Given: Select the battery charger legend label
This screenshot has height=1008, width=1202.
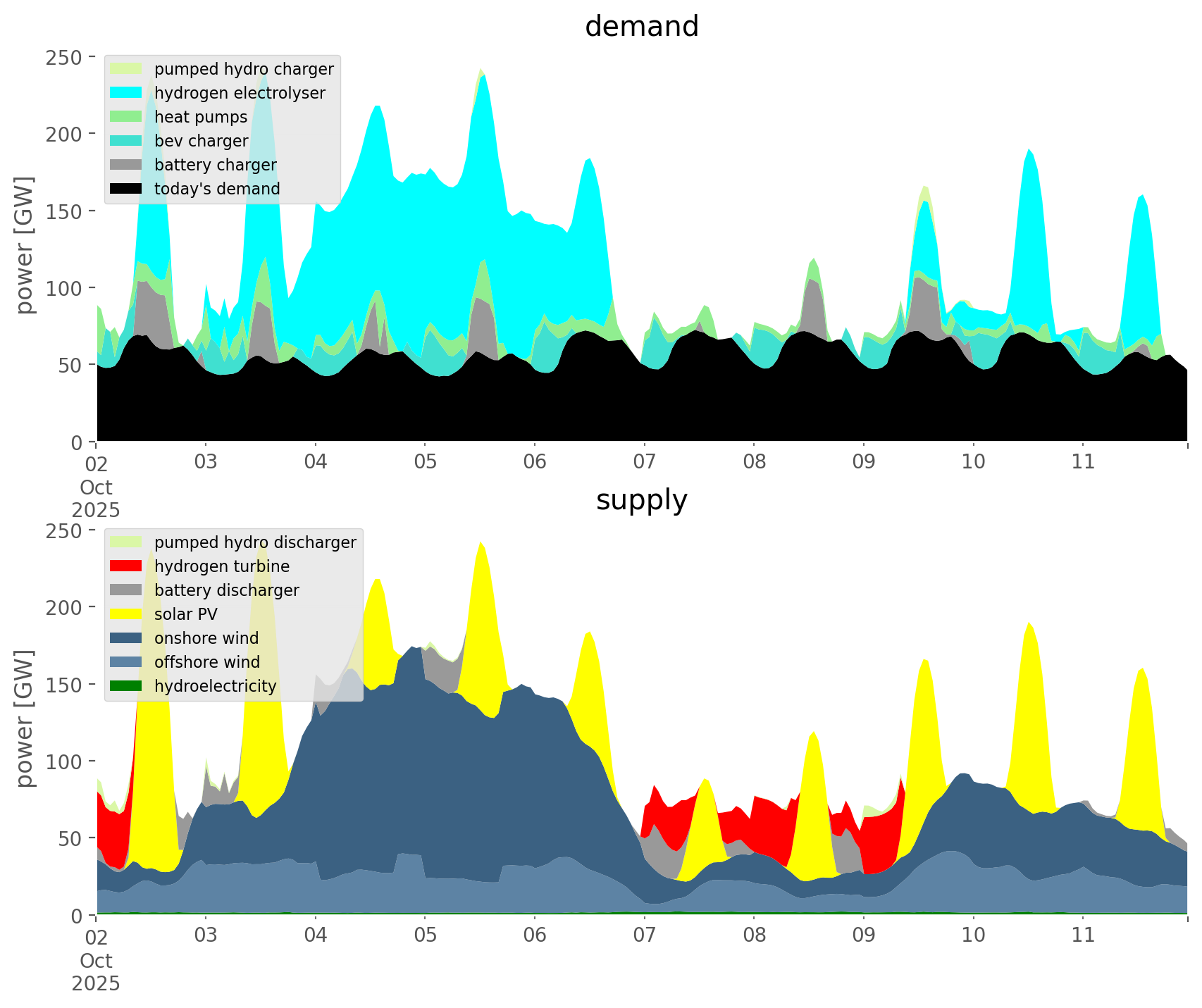Looking at the screenshot, I should click(215, 165).
